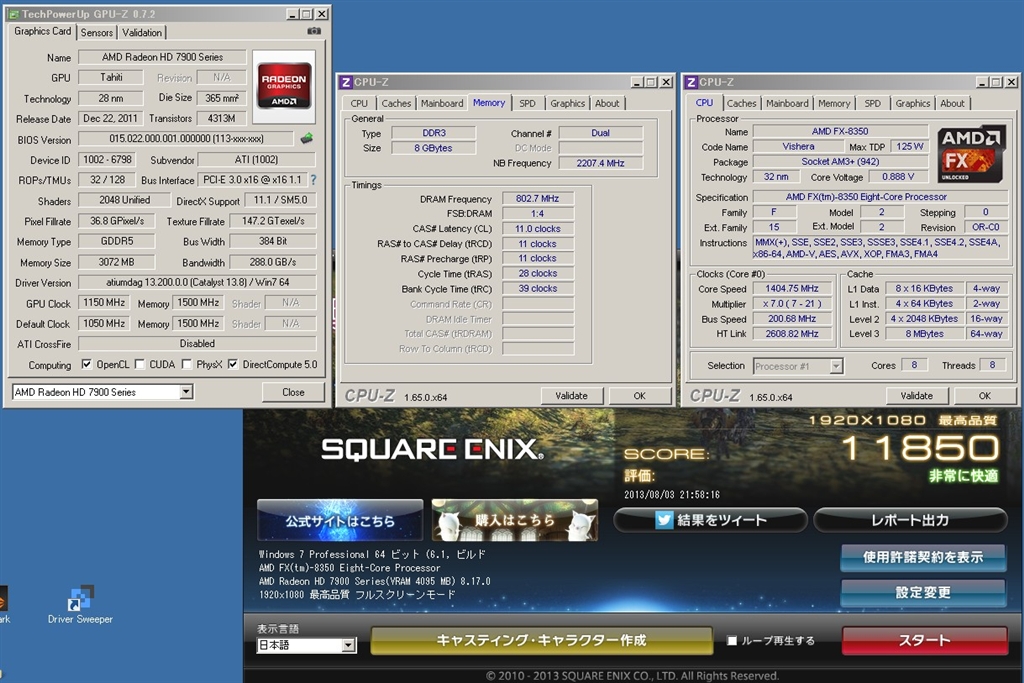Open the Mainboard tab in CPU-Z CPU window

[x=787, y=103]
